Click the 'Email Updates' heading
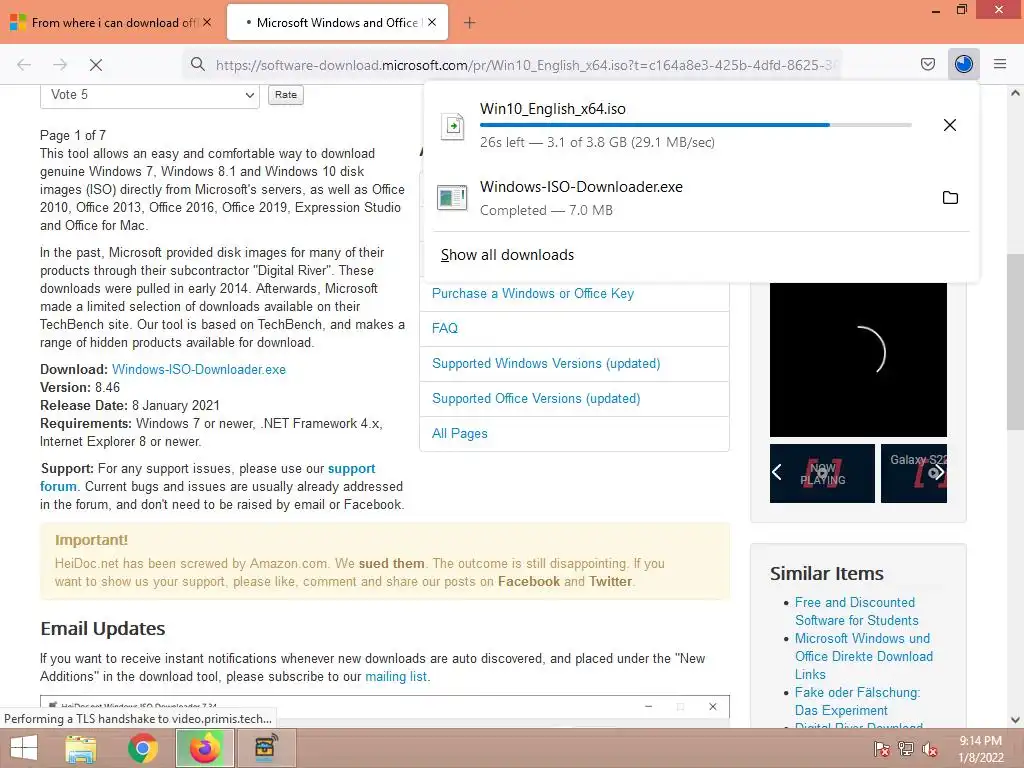Image resolution: width=1024 pixels, height=768 pixels. point(103,628)
